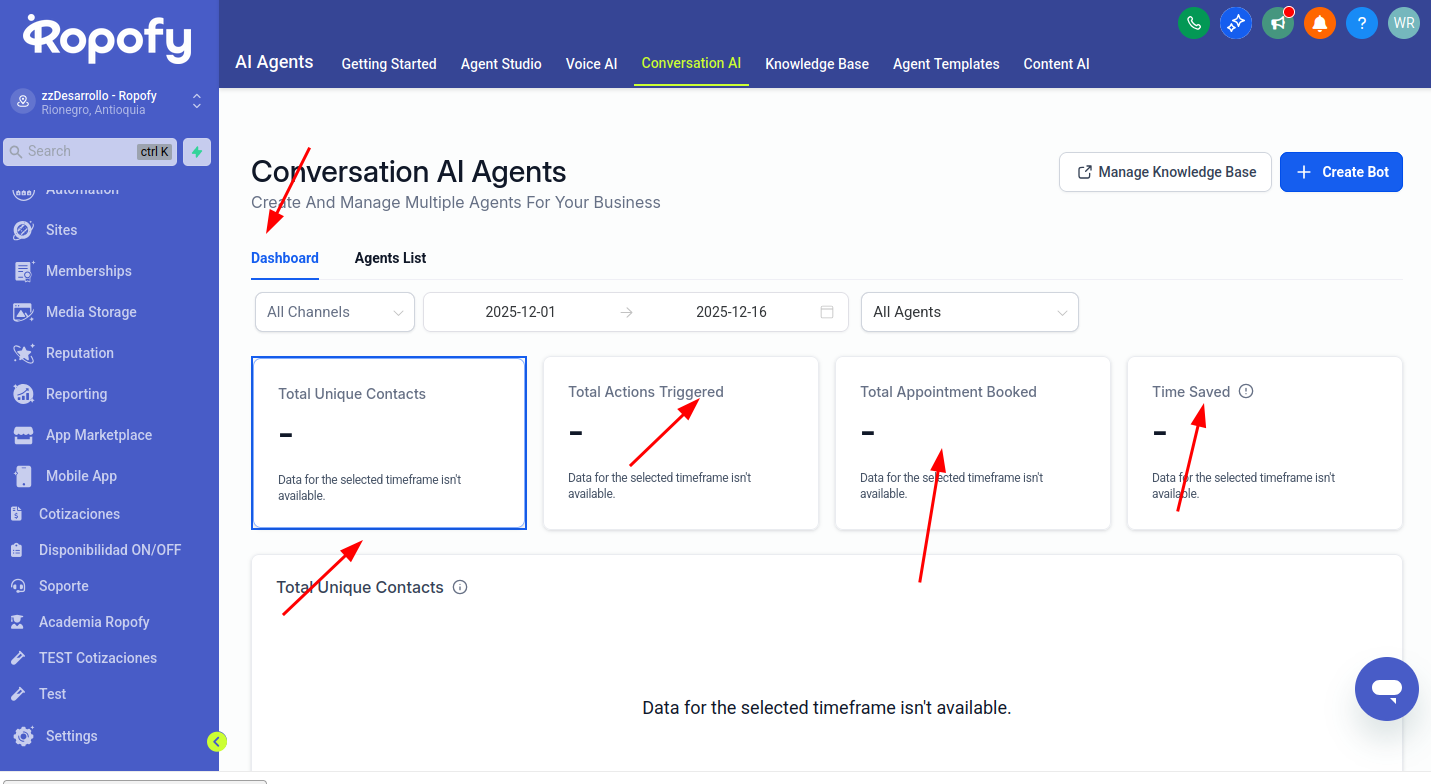Go to the Voice AI tab
Screen dimensions: 1431x784
click(x=591, y=64)
